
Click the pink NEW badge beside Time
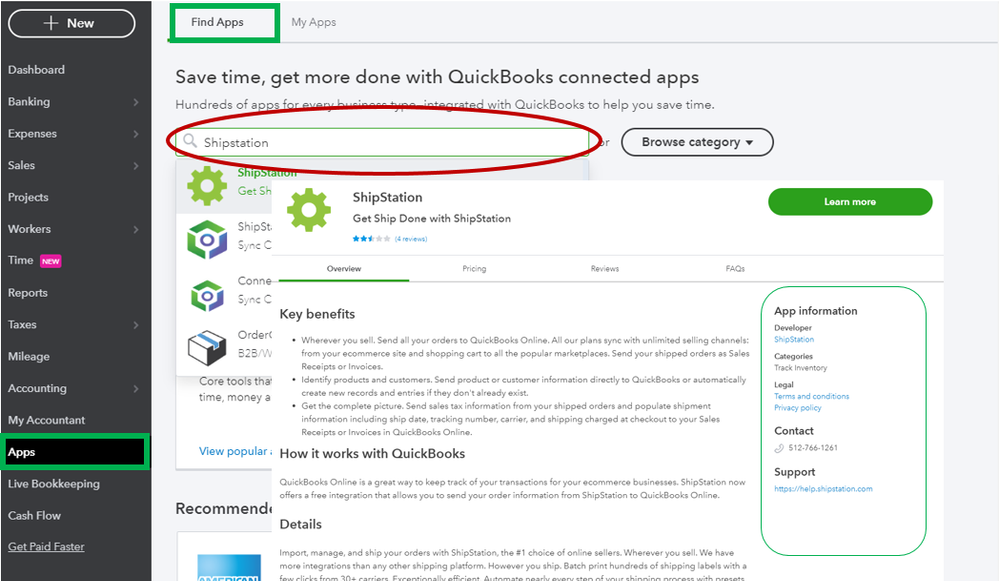pos(50,261)
